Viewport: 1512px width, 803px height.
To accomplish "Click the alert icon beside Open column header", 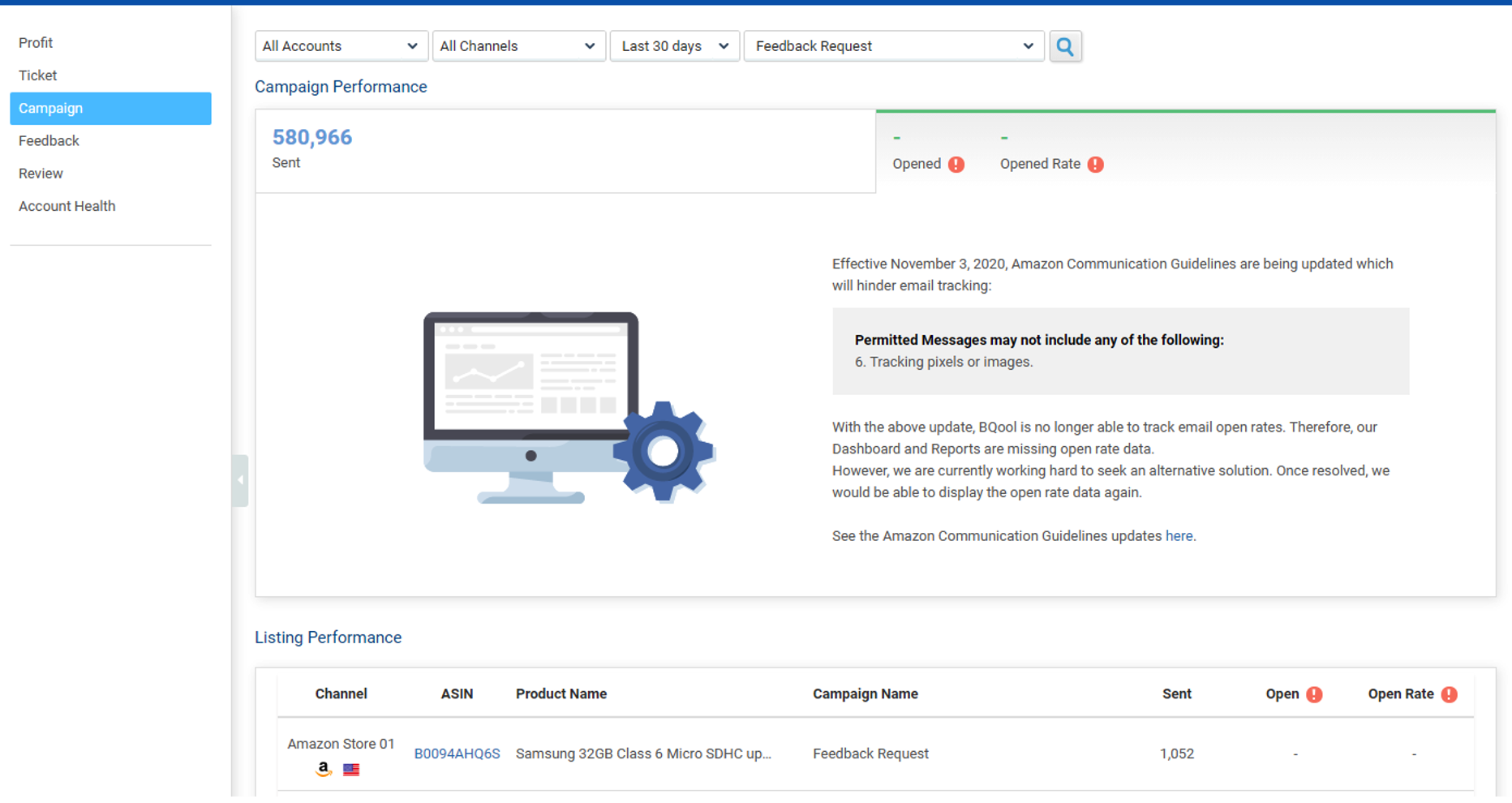I will tap(1314, 694).
